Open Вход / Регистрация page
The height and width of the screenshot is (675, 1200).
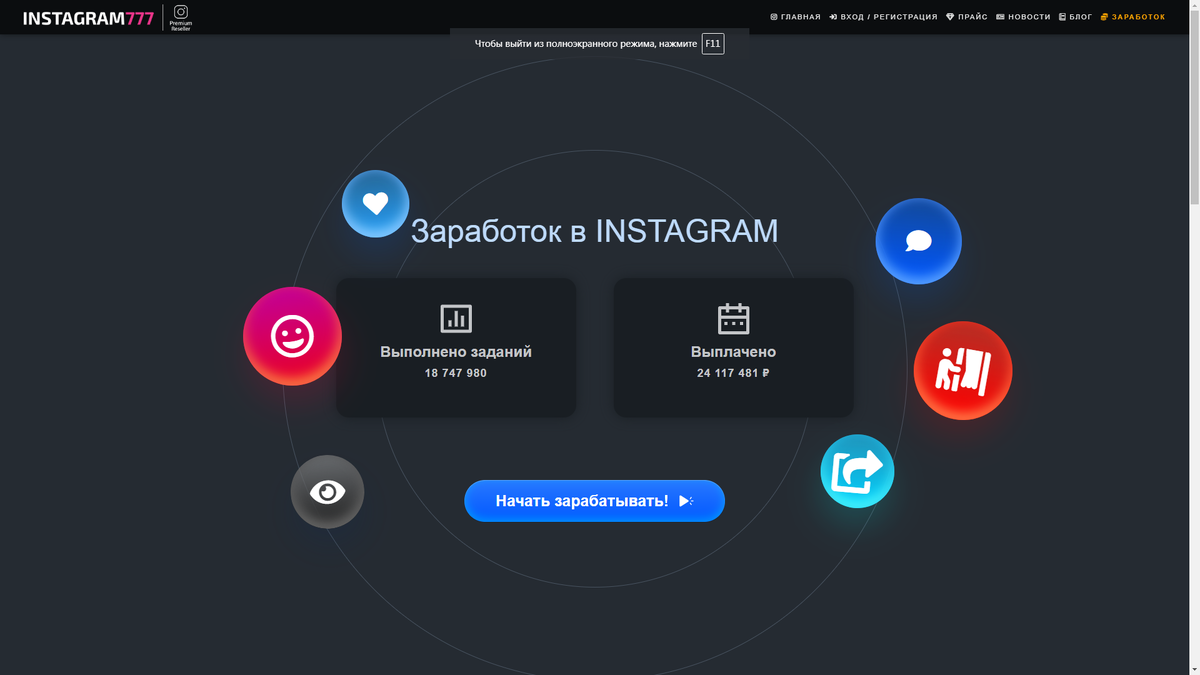[x=883, y=17]
